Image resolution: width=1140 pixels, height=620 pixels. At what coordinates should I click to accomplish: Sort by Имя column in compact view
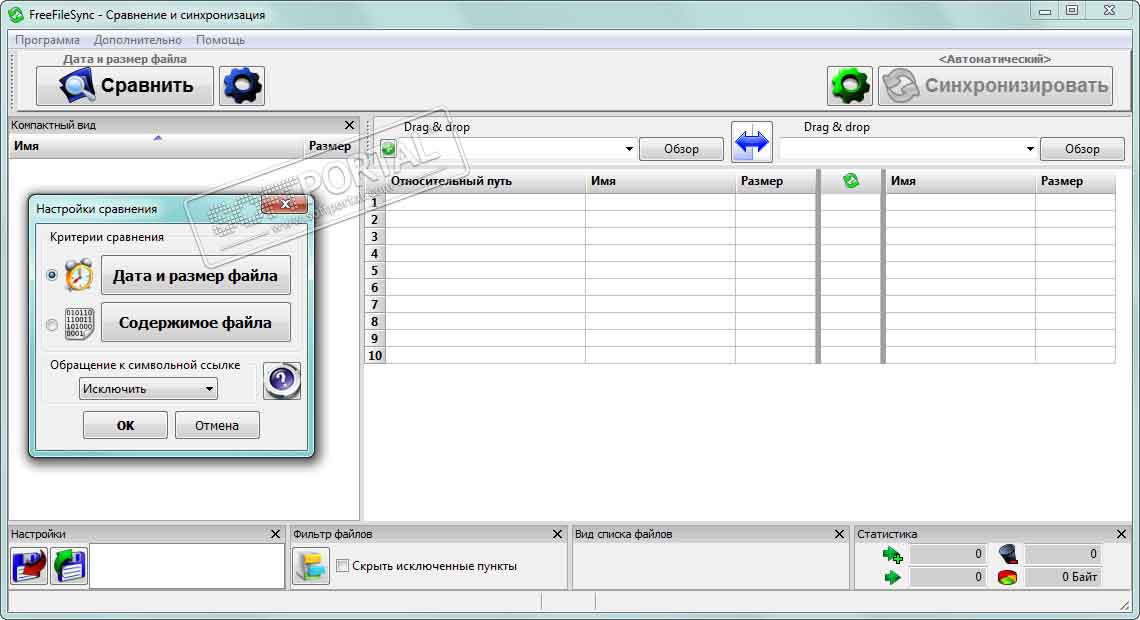click(x=26, y=146)
